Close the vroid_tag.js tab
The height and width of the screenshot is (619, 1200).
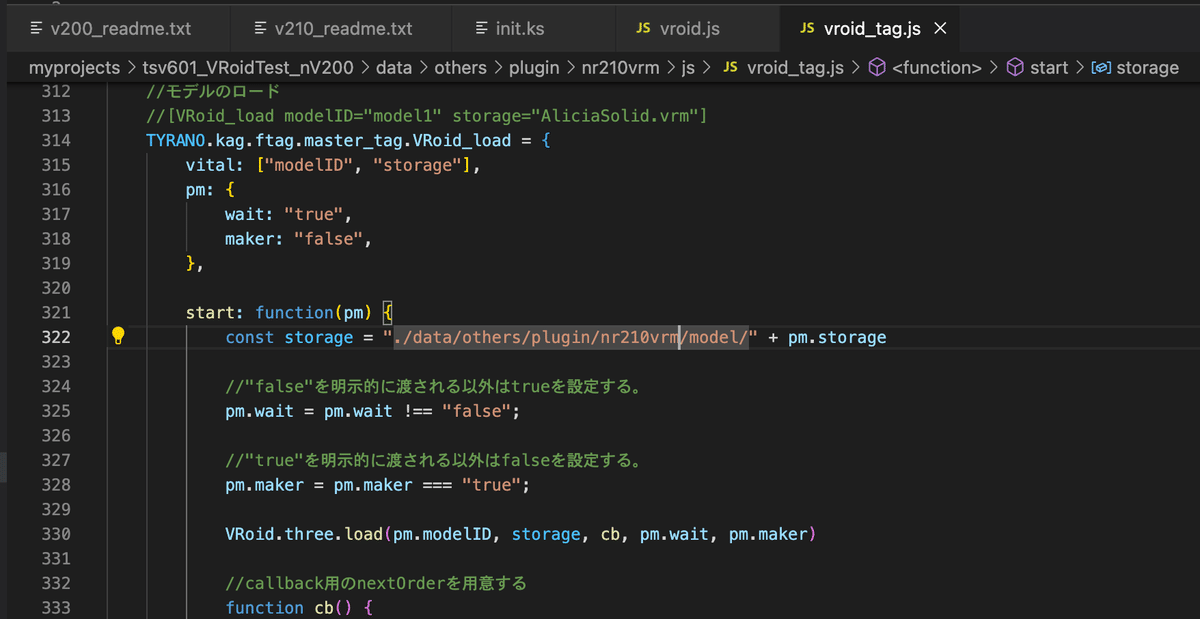pyautogui.click(x=938, y=29)
